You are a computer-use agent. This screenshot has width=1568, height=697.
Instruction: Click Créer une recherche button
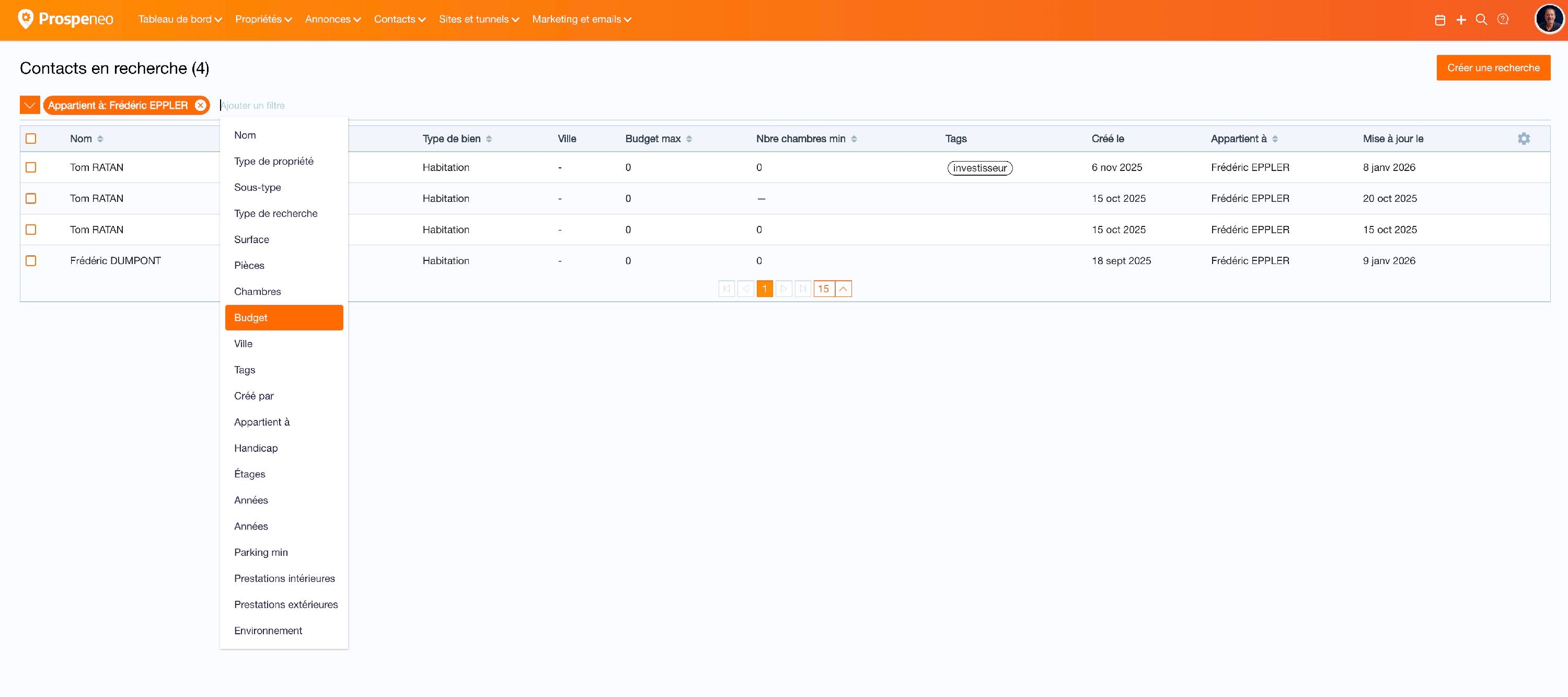pyautogui.click(x=1493, y=67)
